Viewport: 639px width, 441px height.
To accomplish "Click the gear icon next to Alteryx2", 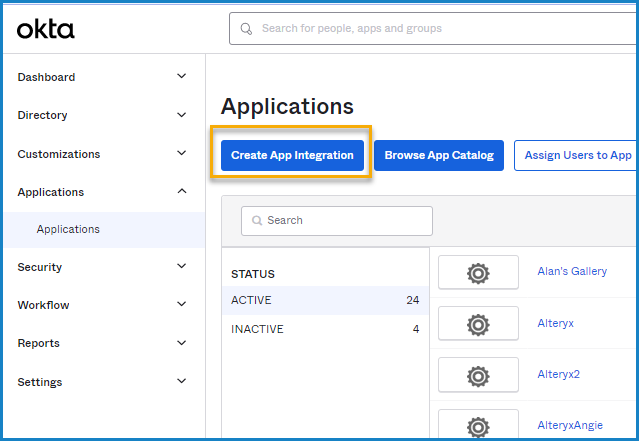I will (478, 375).
